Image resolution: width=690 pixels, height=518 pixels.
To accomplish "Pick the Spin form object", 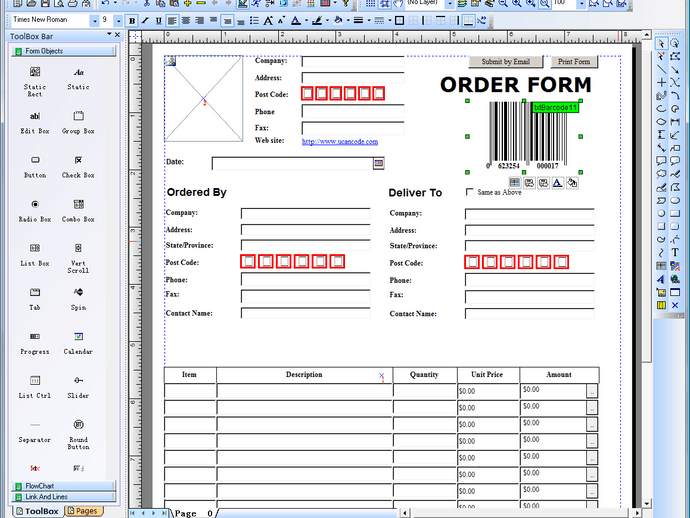I will pyautogui.click(x=78, y=299).
